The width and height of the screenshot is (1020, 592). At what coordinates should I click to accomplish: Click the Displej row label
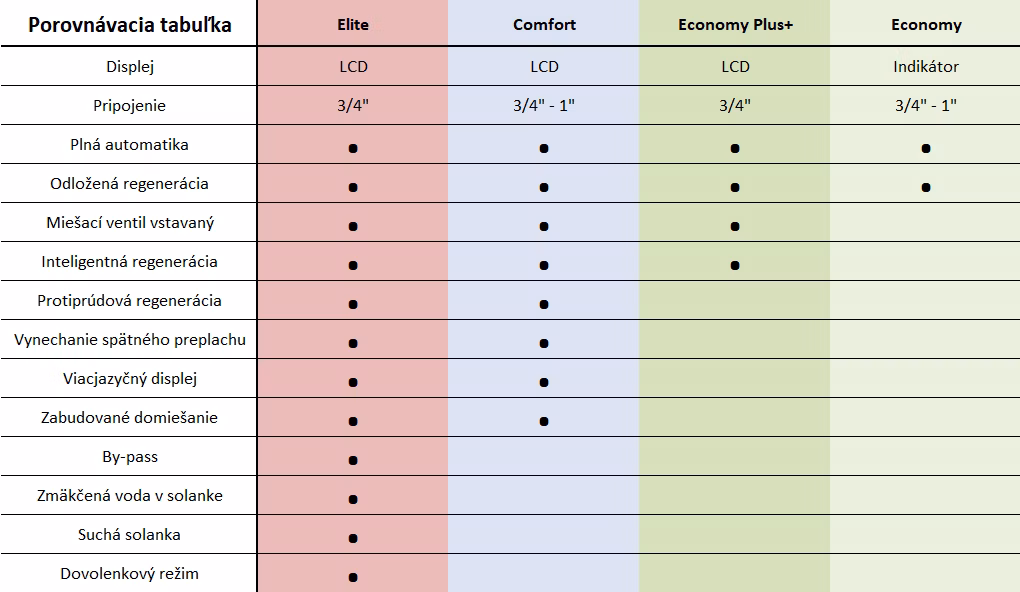[x=129, y=66]
